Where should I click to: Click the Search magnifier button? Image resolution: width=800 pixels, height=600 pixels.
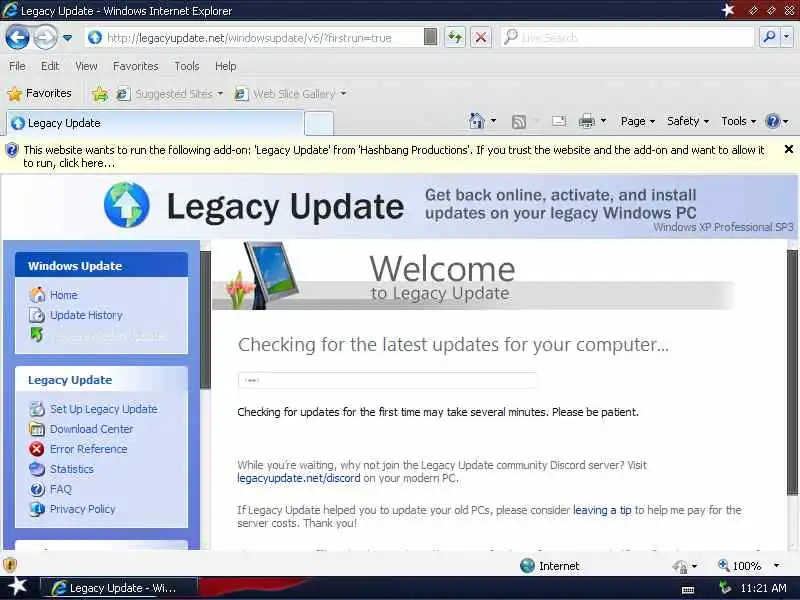pos(770,37)
